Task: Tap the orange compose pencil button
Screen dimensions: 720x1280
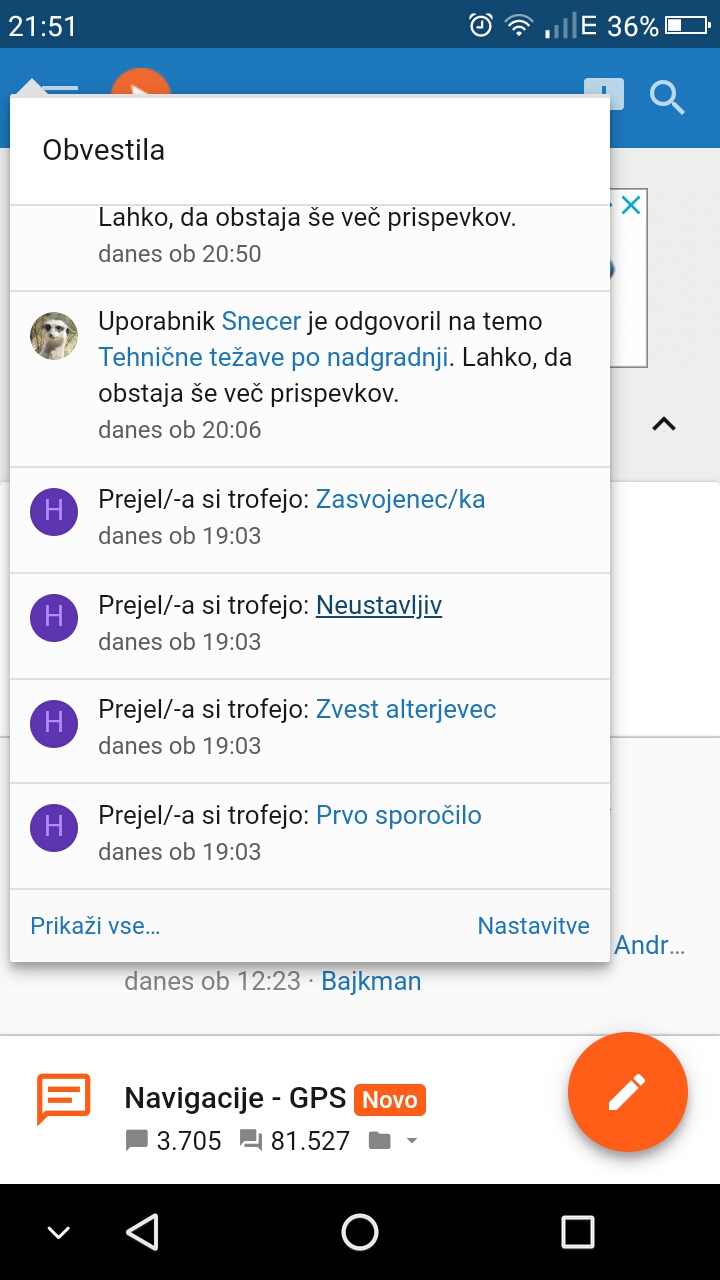Action: (628, 1092)
